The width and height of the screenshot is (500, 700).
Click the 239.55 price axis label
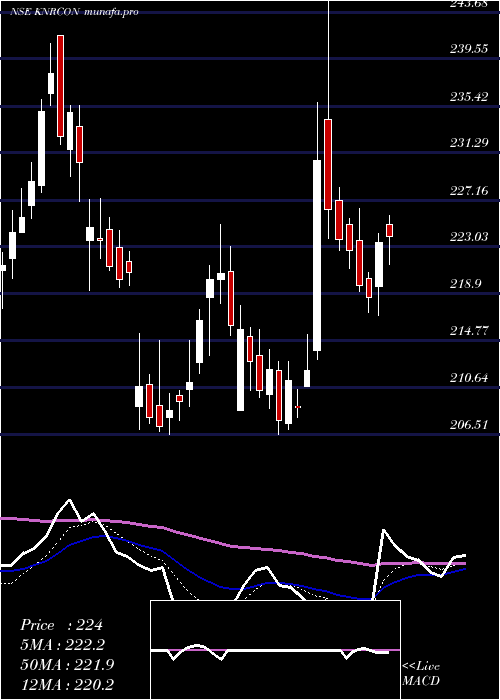click(468, 49)
